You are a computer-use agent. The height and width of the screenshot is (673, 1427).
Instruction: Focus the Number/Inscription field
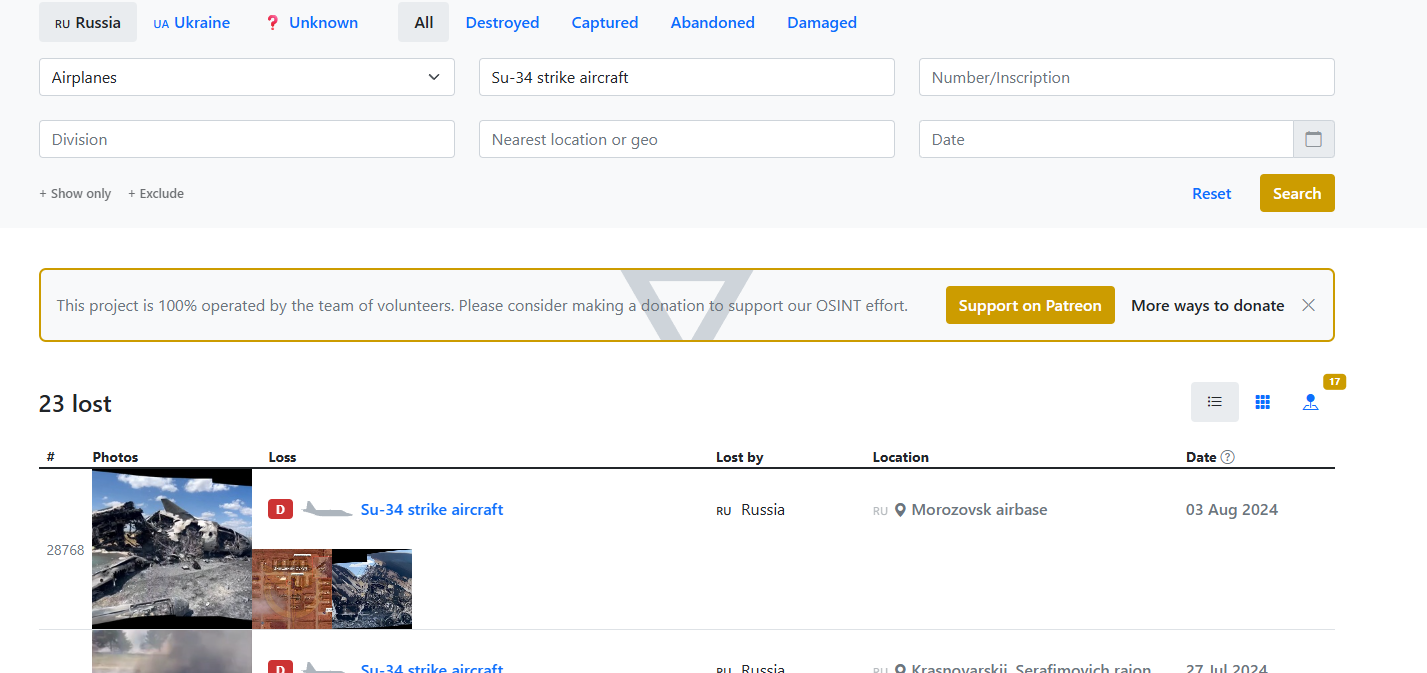(1127, 77)
